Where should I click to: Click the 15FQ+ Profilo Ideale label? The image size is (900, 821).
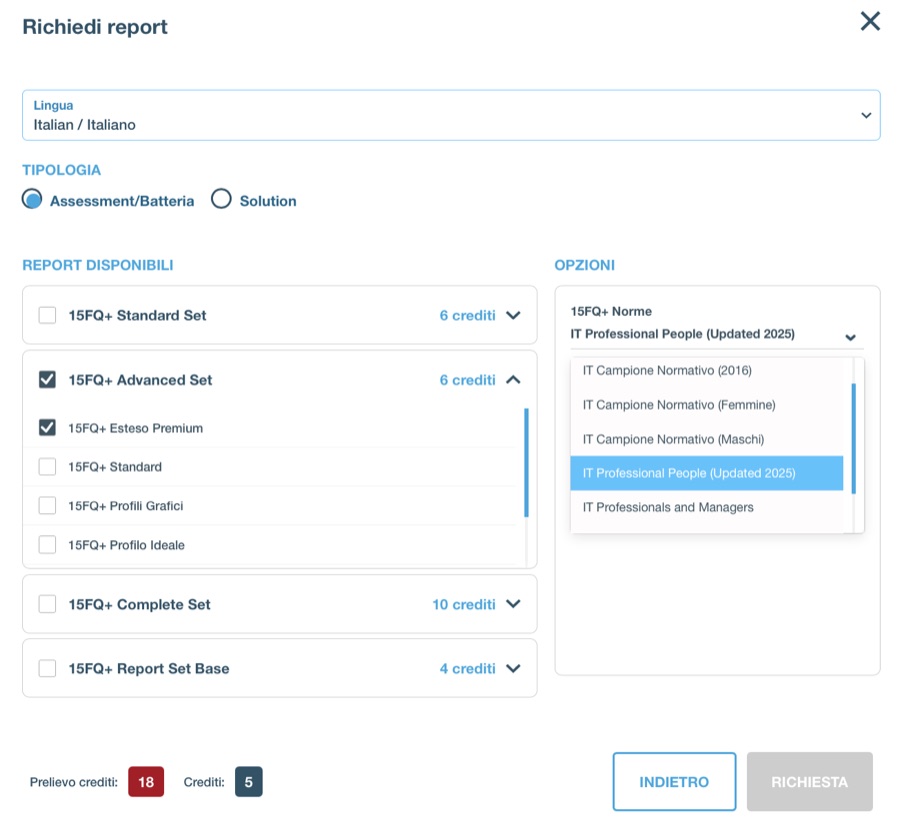(126, 545)
